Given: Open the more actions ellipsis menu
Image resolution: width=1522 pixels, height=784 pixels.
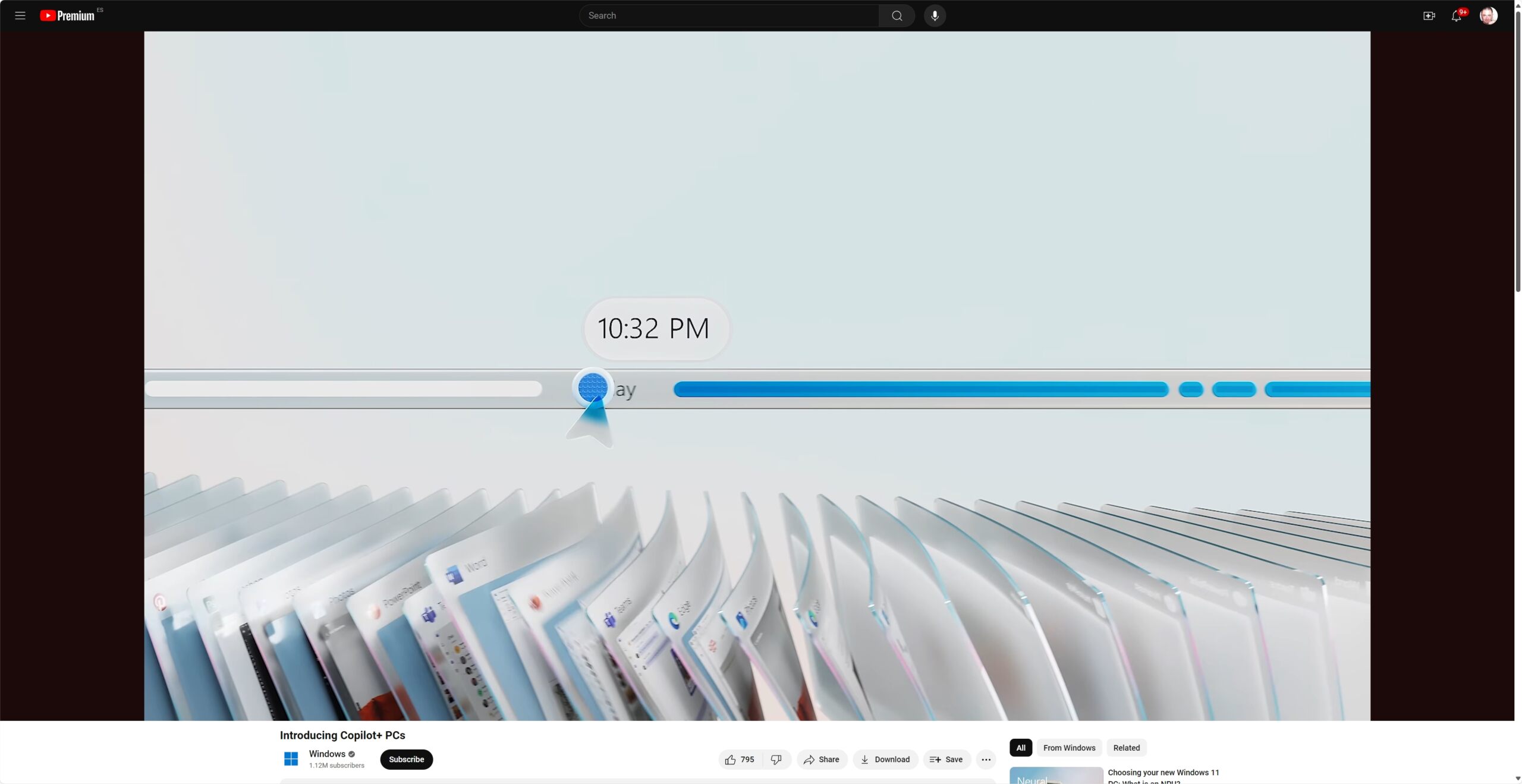Looking at the screenshot, I should click(986, 759).
